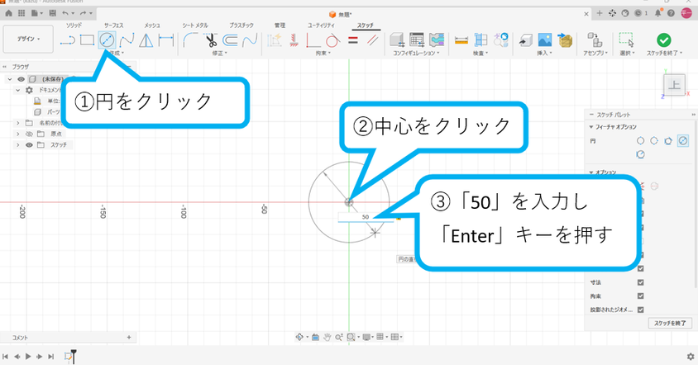The width and height of the screenshot is (698, 365).
Task: Click スケッチを終了 button in Sketch Palette
Action: click(670, 323)
